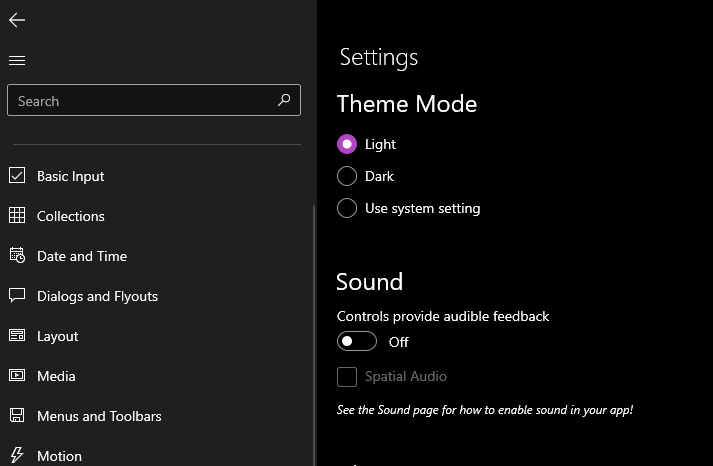Click the Basic Input checkbox icon
This screenshot has height=466, width=713.
(x=17, y=175)
